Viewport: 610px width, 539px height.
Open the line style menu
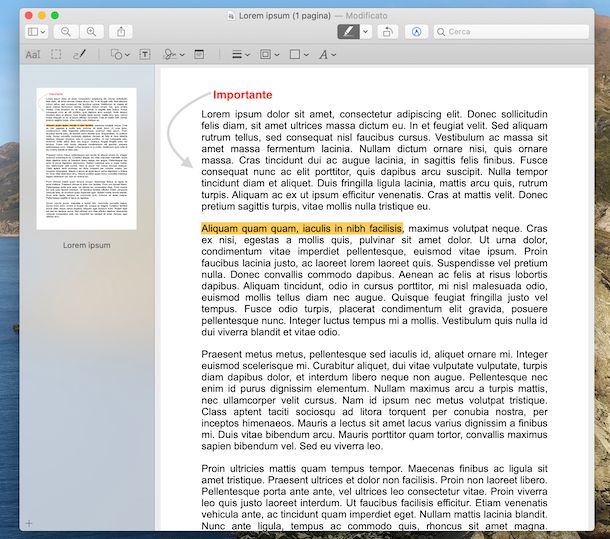[241, 55]
